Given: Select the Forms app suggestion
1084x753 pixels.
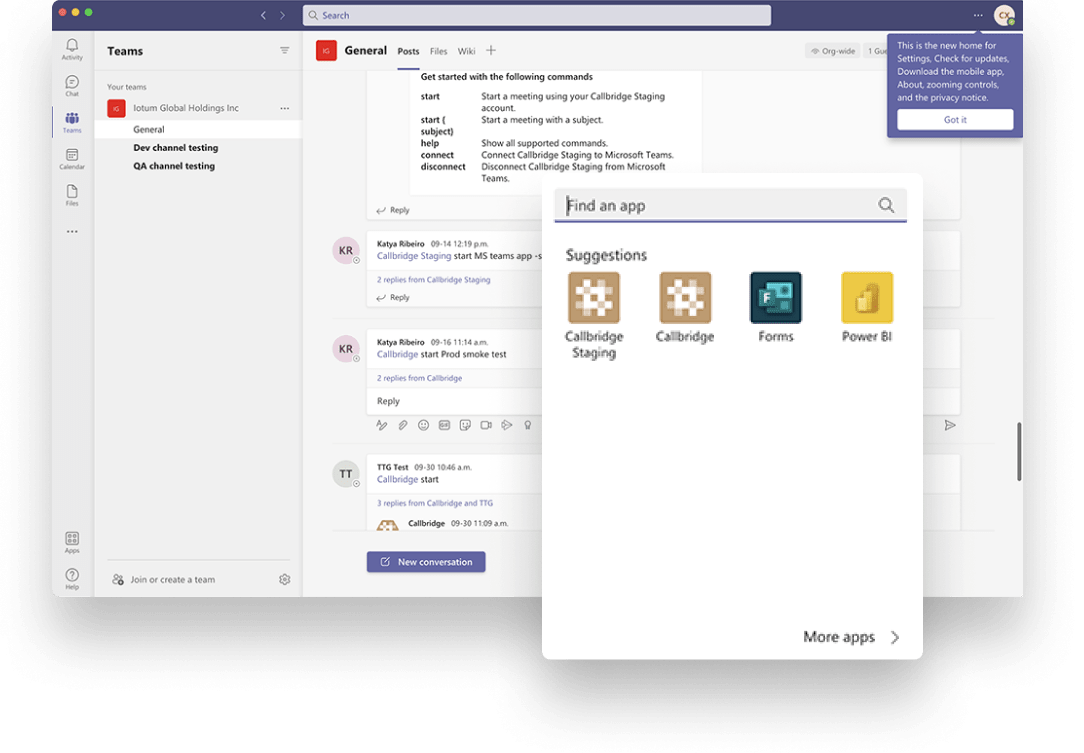Looking at the screenshot, I should pyautogui.click(x=775, y=297).
